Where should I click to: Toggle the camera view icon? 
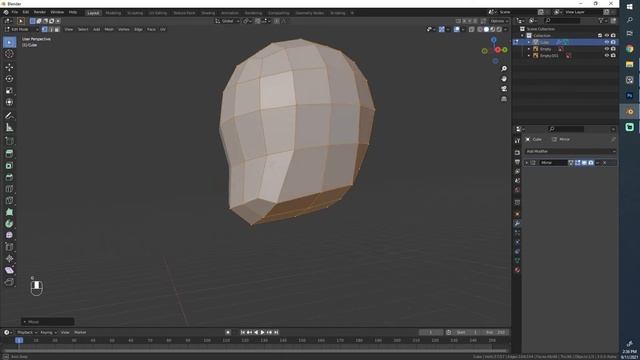pyautogui.click(x=504, y=89)
